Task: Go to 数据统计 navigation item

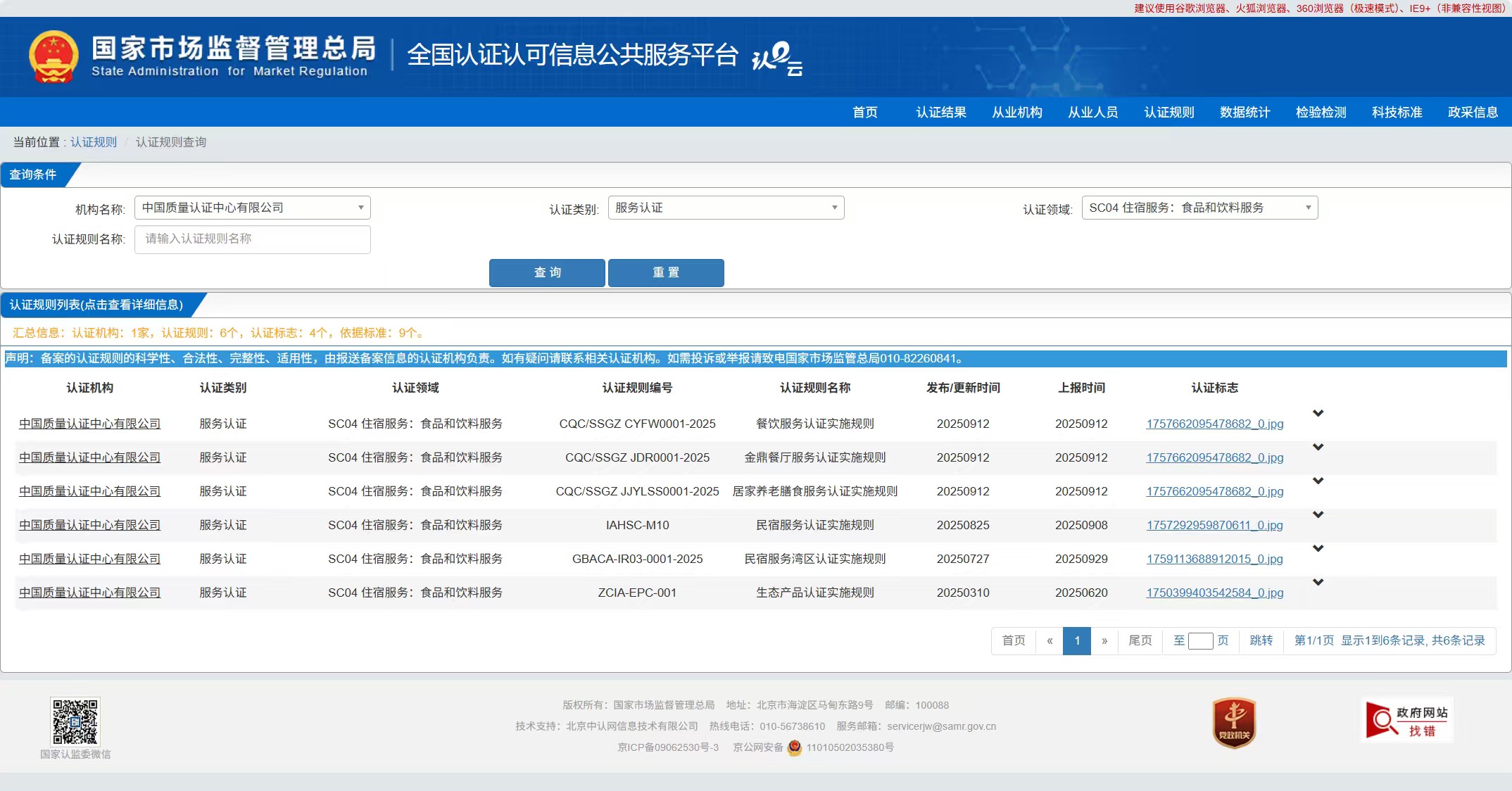Action: (1245, 113)
